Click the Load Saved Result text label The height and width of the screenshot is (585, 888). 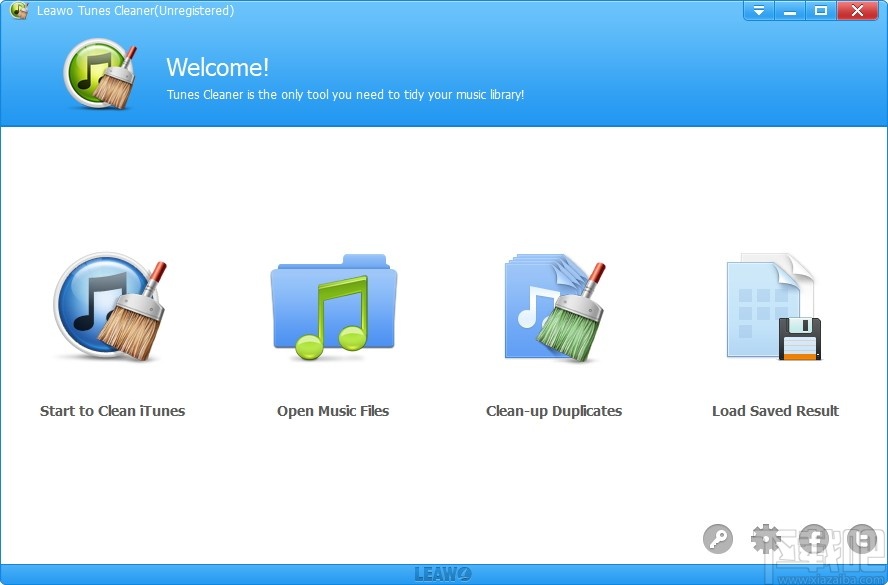775,411
